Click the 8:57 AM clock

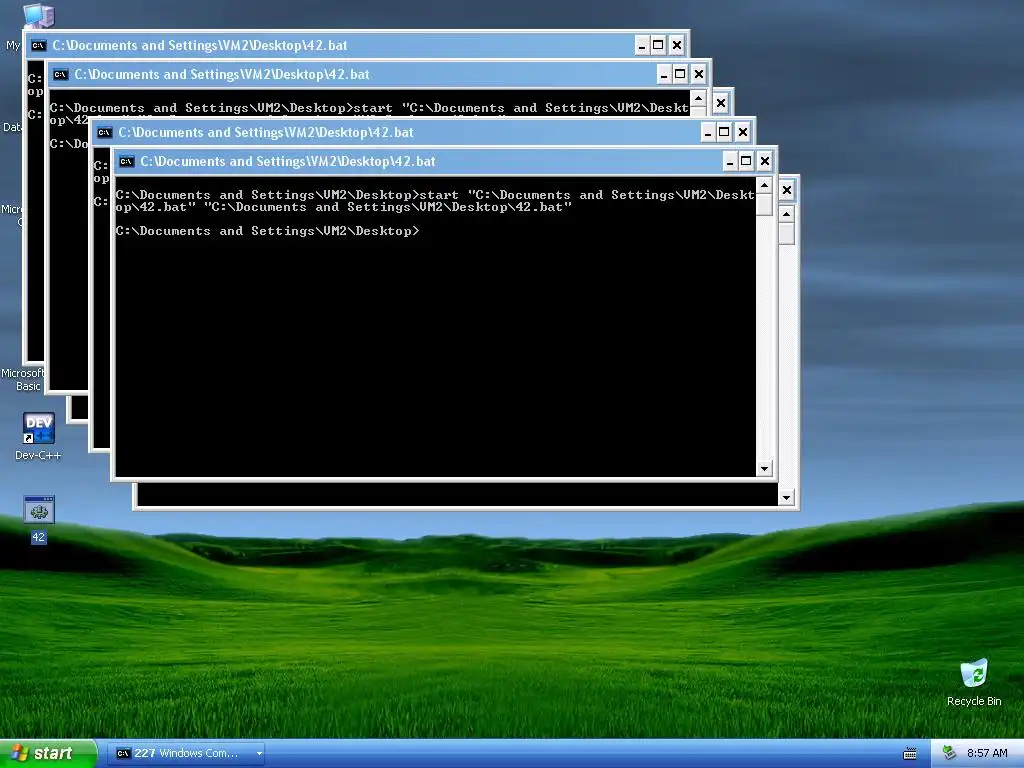pos(987,753)
